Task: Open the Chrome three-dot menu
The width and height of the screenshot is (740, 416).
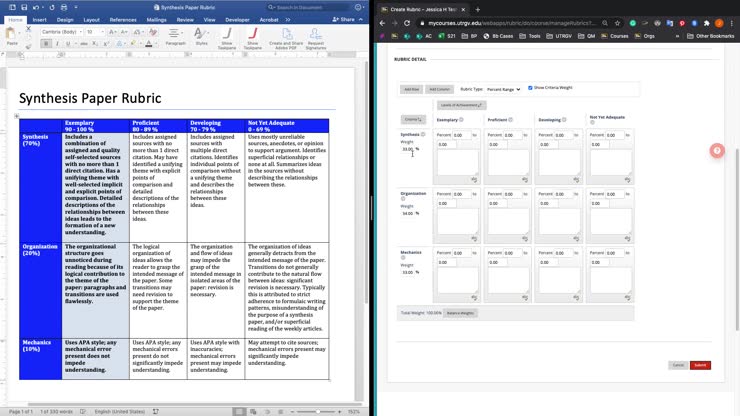Action: click(732, 23)
